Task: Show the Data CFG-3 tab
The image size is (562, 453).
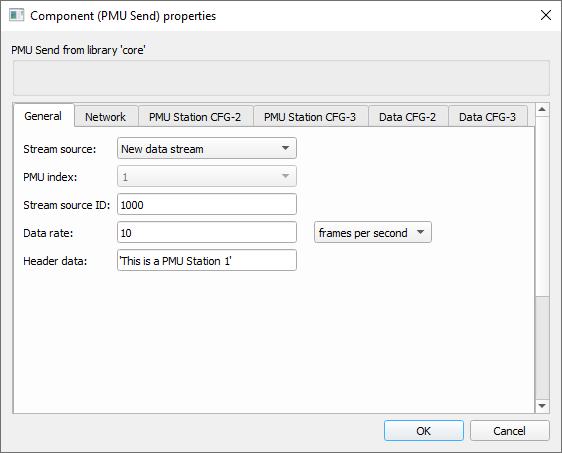Action: (x=488, y=117)
